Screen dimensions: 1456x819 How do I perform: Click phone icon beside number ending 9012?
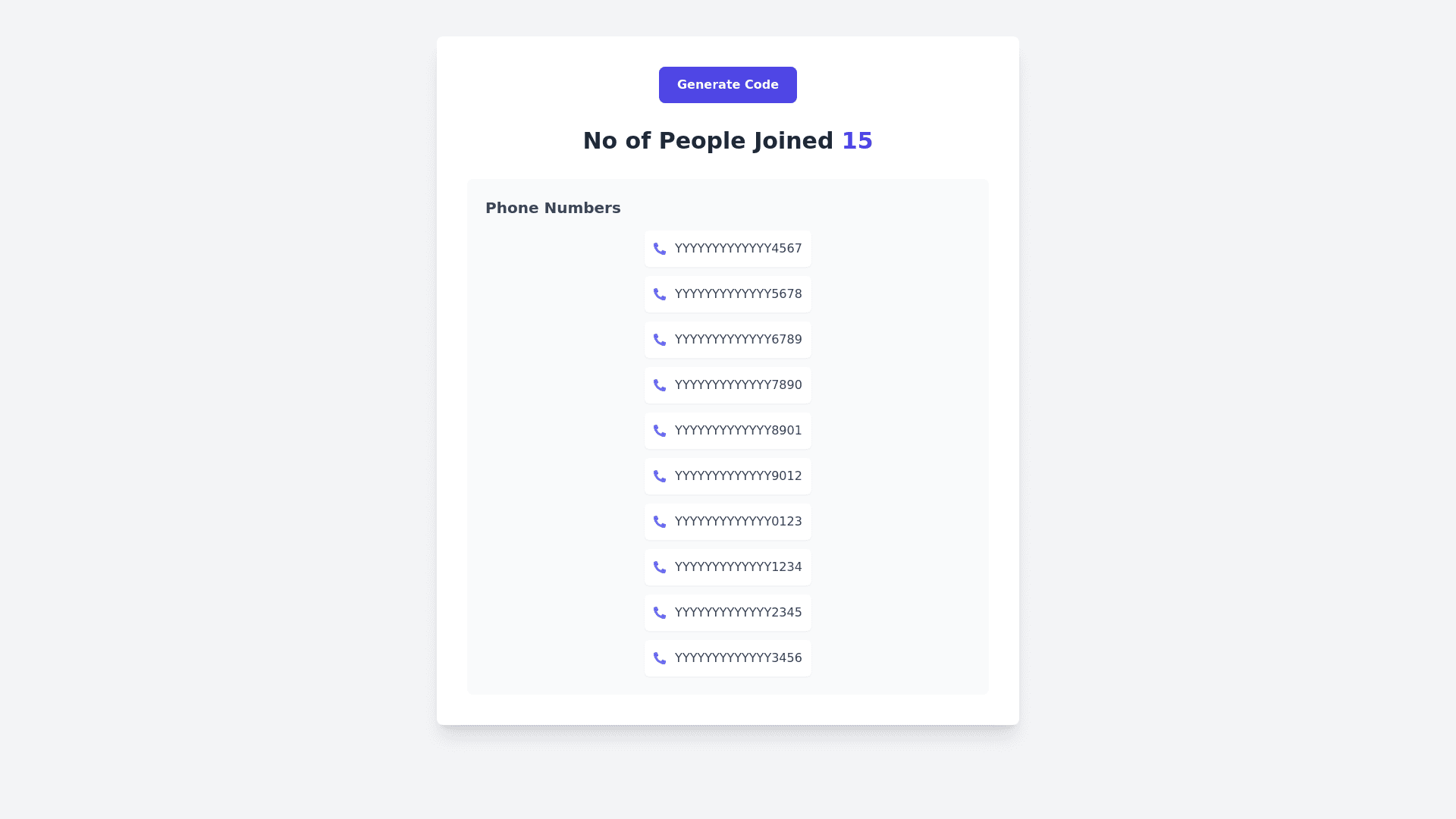click(660, 476)
